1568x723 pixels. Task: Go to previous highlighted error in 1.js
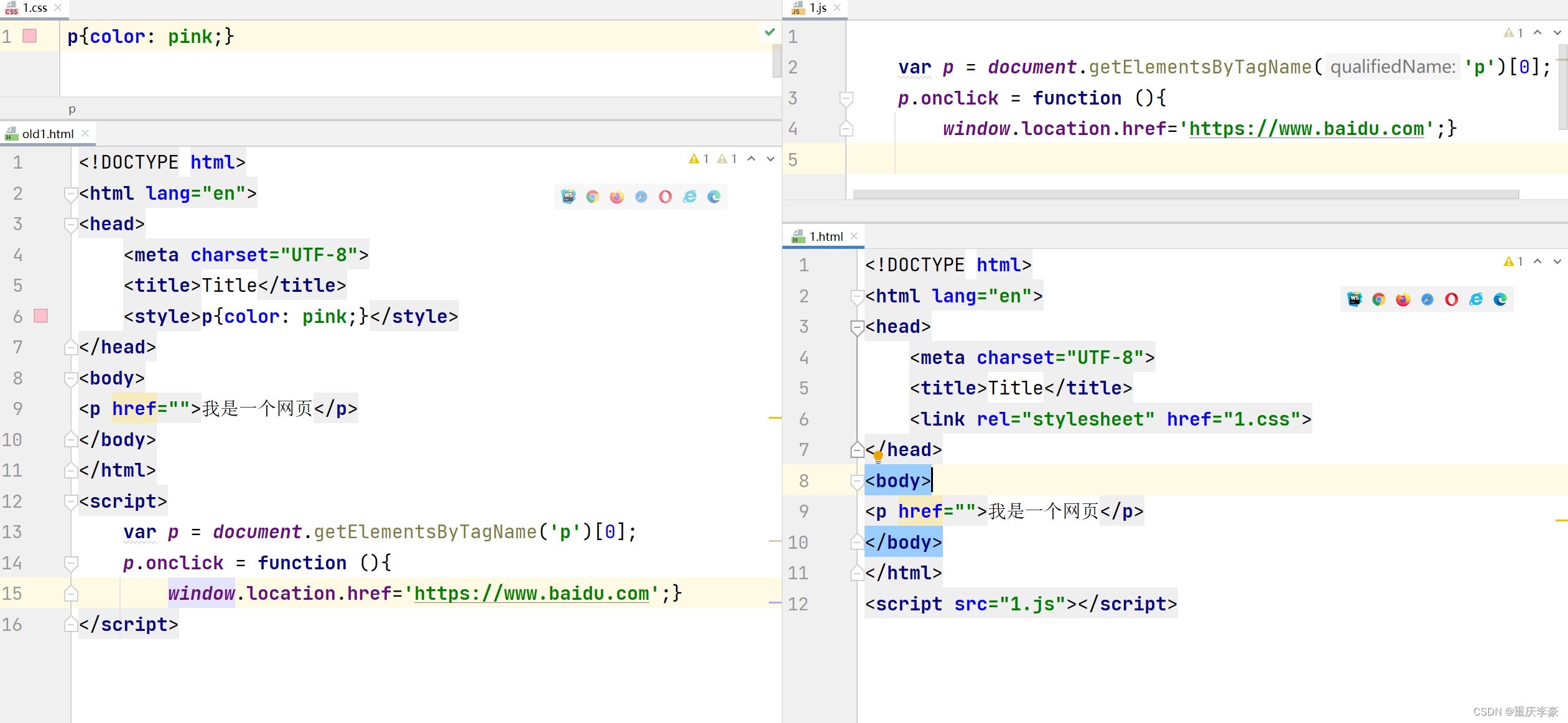(1538, 32)
